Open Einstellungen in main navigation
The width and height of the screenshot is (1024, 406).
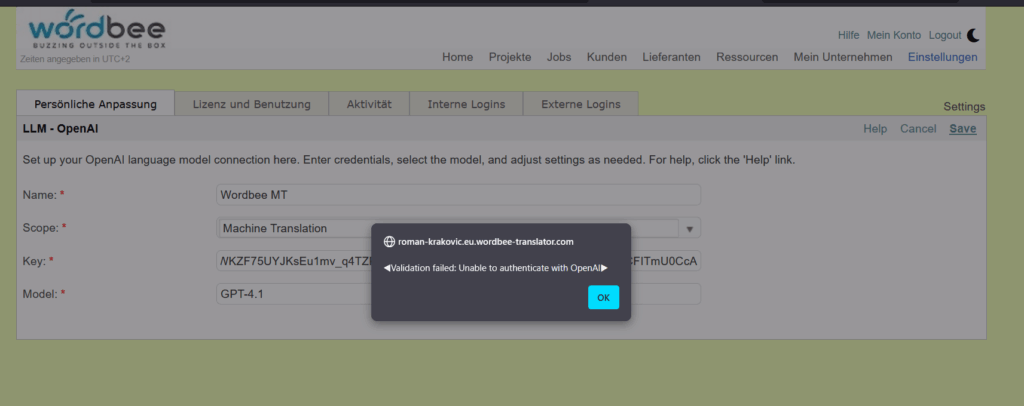click(942, 57)
